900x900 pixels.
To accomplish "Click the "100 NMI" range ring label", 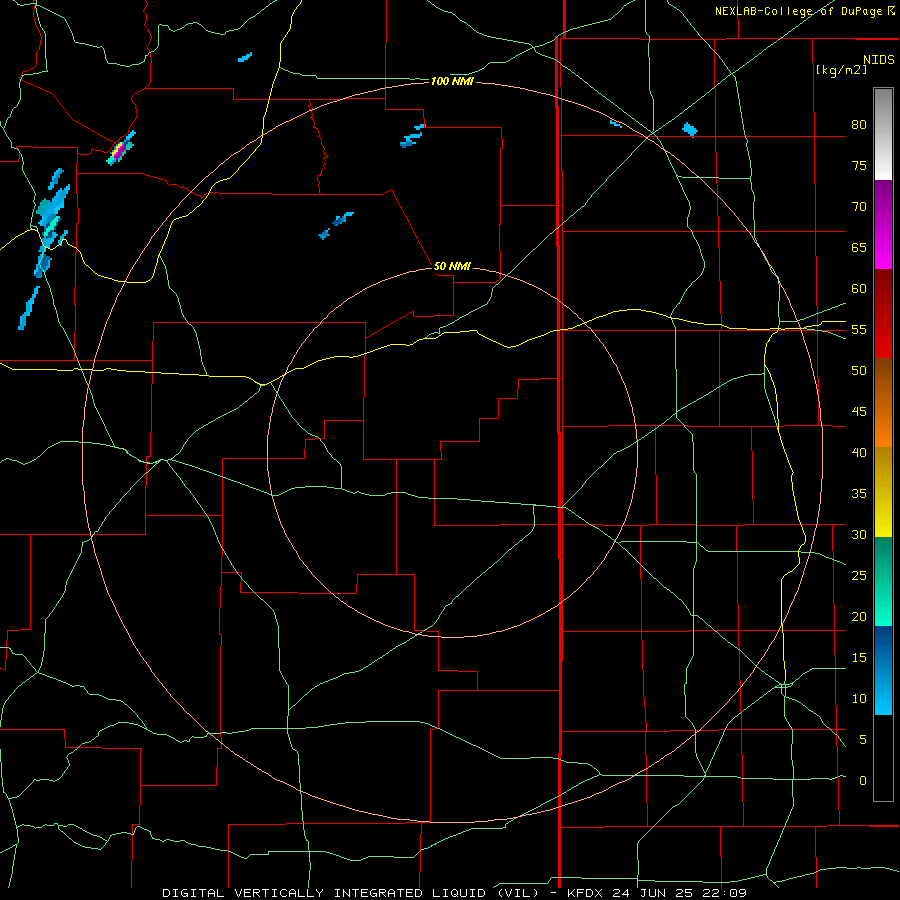I will [x=452, y=82].
